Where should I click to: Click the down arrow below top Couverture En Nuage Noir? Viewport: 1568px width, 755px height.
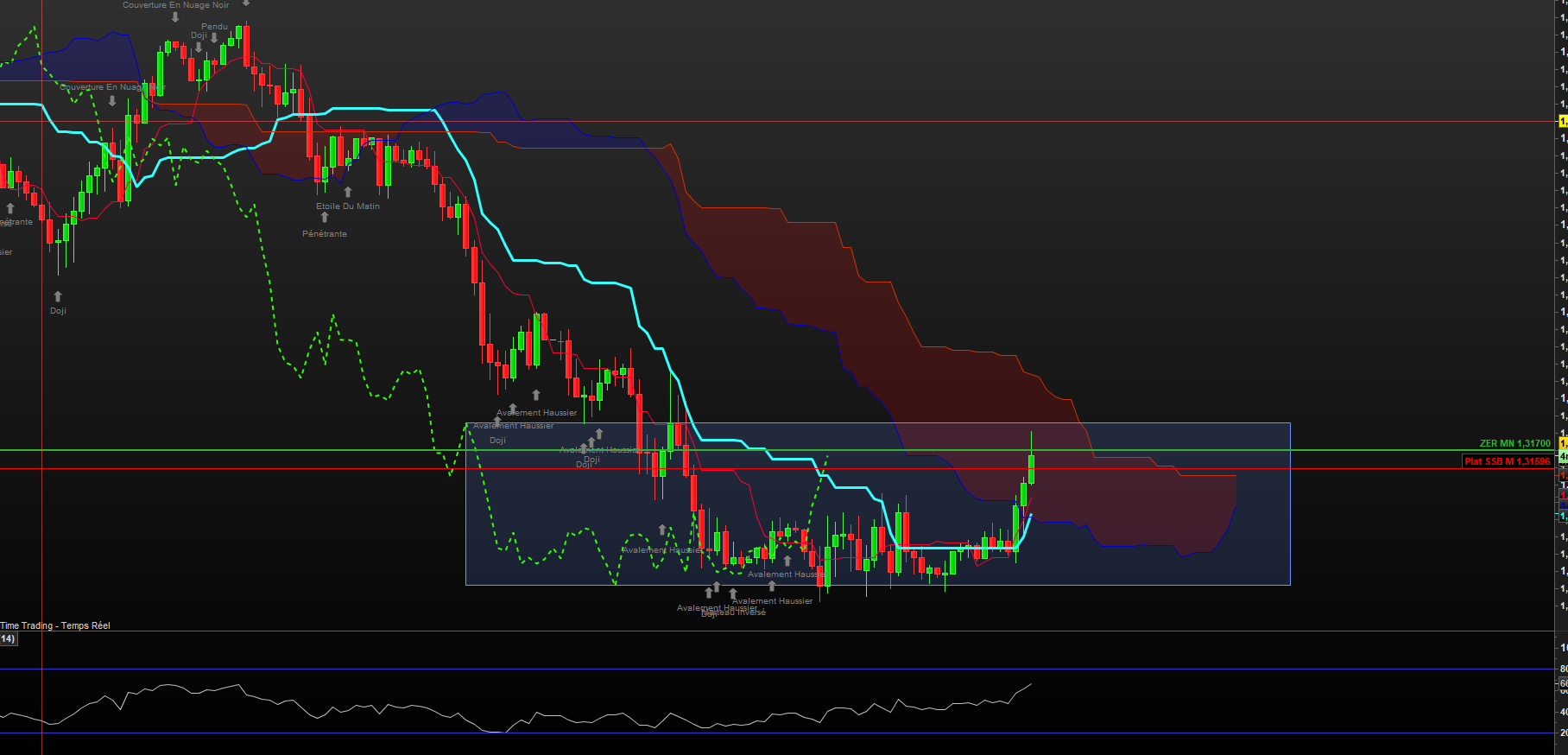pyautogui.click(x=175, y=17)
